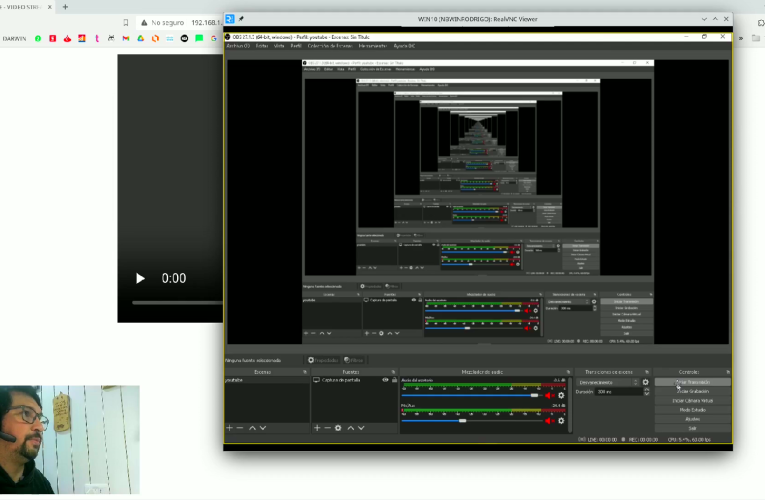Screen dimensions: 765x500
Task: Pop out the Fuentes dock
Action: (393, 372)
